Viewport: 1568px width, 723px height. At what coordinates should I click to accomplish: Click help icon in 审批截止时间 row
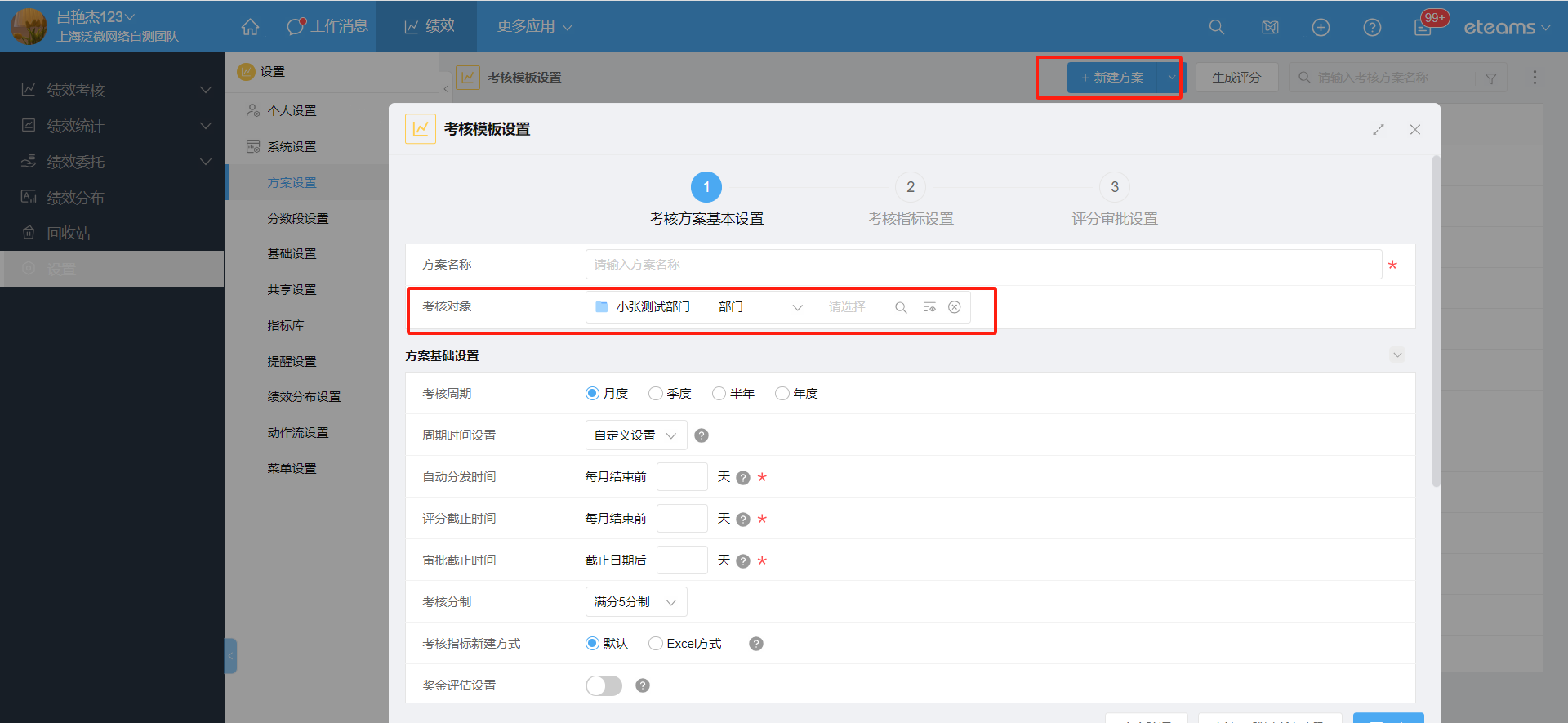coord(743,561)
